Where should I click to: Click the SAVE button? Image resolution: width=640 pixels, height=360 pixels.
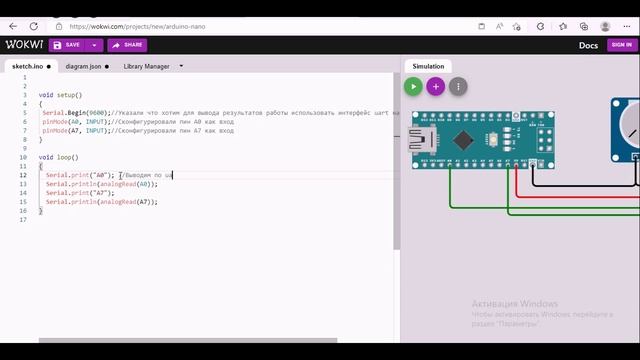(67, 45)
